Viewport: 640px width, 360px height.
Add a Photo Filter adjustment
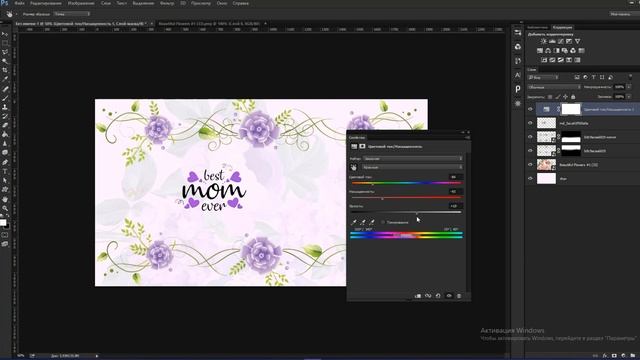tap(565, 51)
